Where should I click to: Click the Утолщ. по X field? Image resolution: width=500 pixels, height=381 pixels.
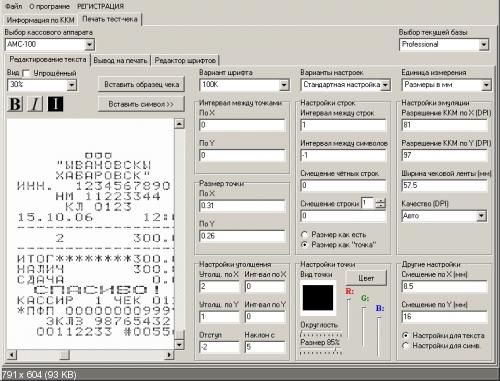pyautogui.click(x=219, y=286)
